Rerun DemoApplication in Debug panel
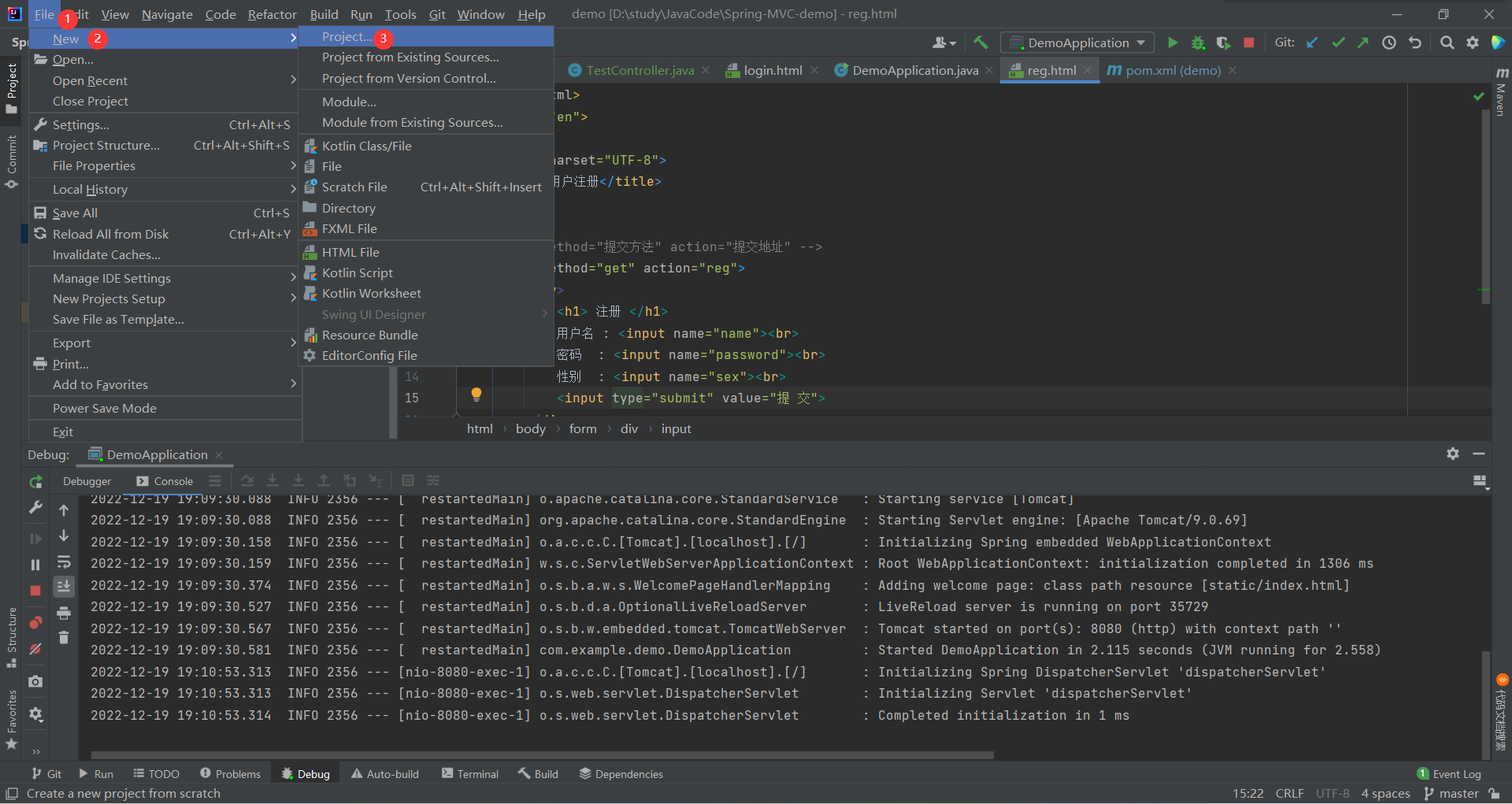 point(35,481)
